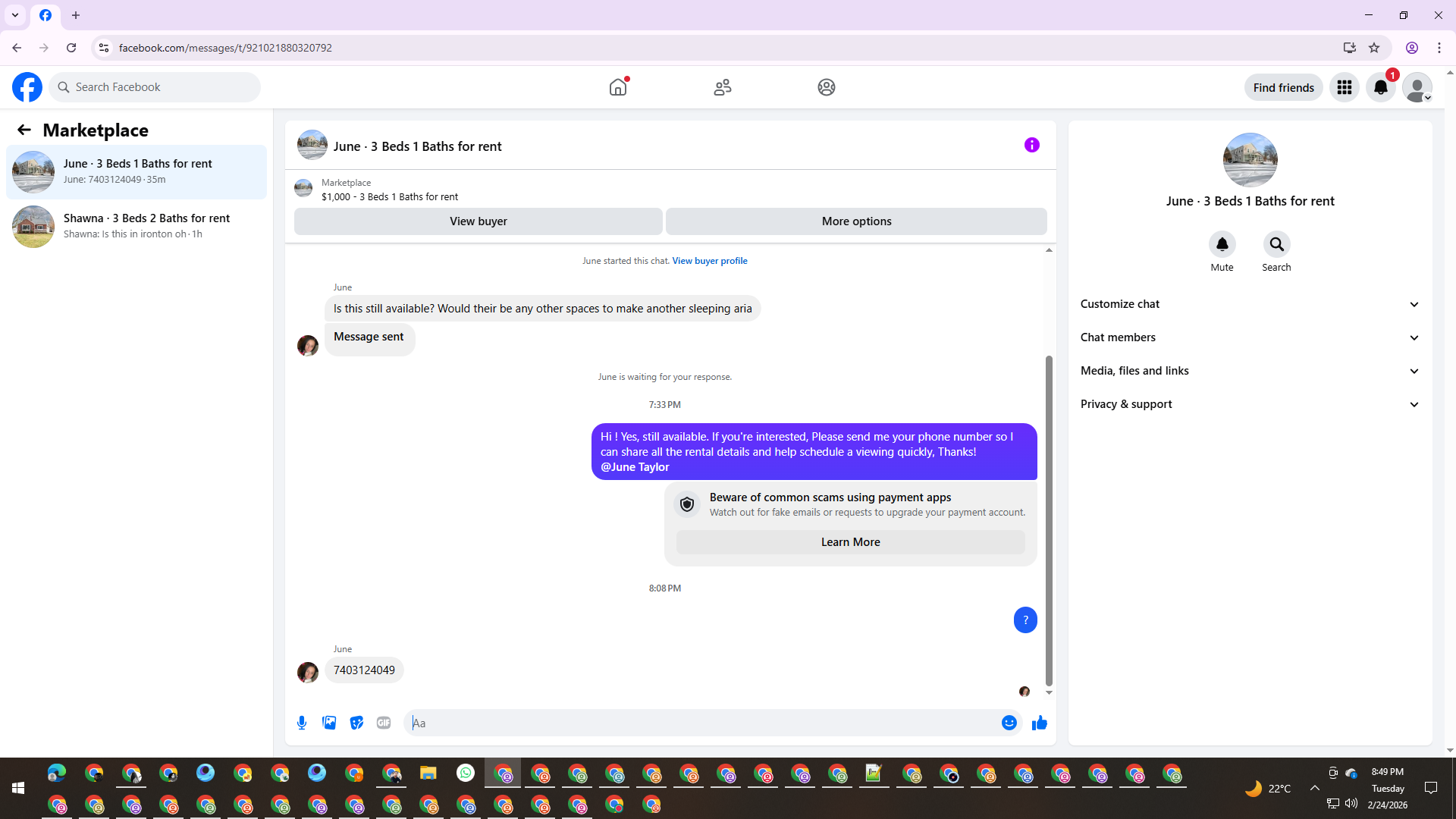
Task: Open the View buyer profile link
Action: [709, 261]
